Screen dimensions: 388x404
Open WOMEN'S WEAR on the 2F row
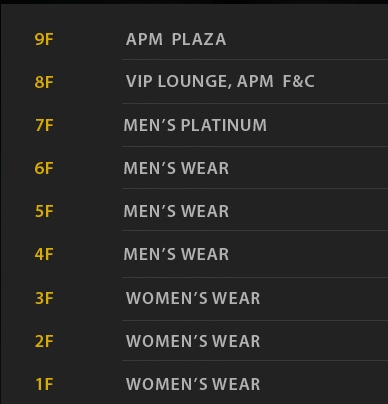[x=193, y=341]
